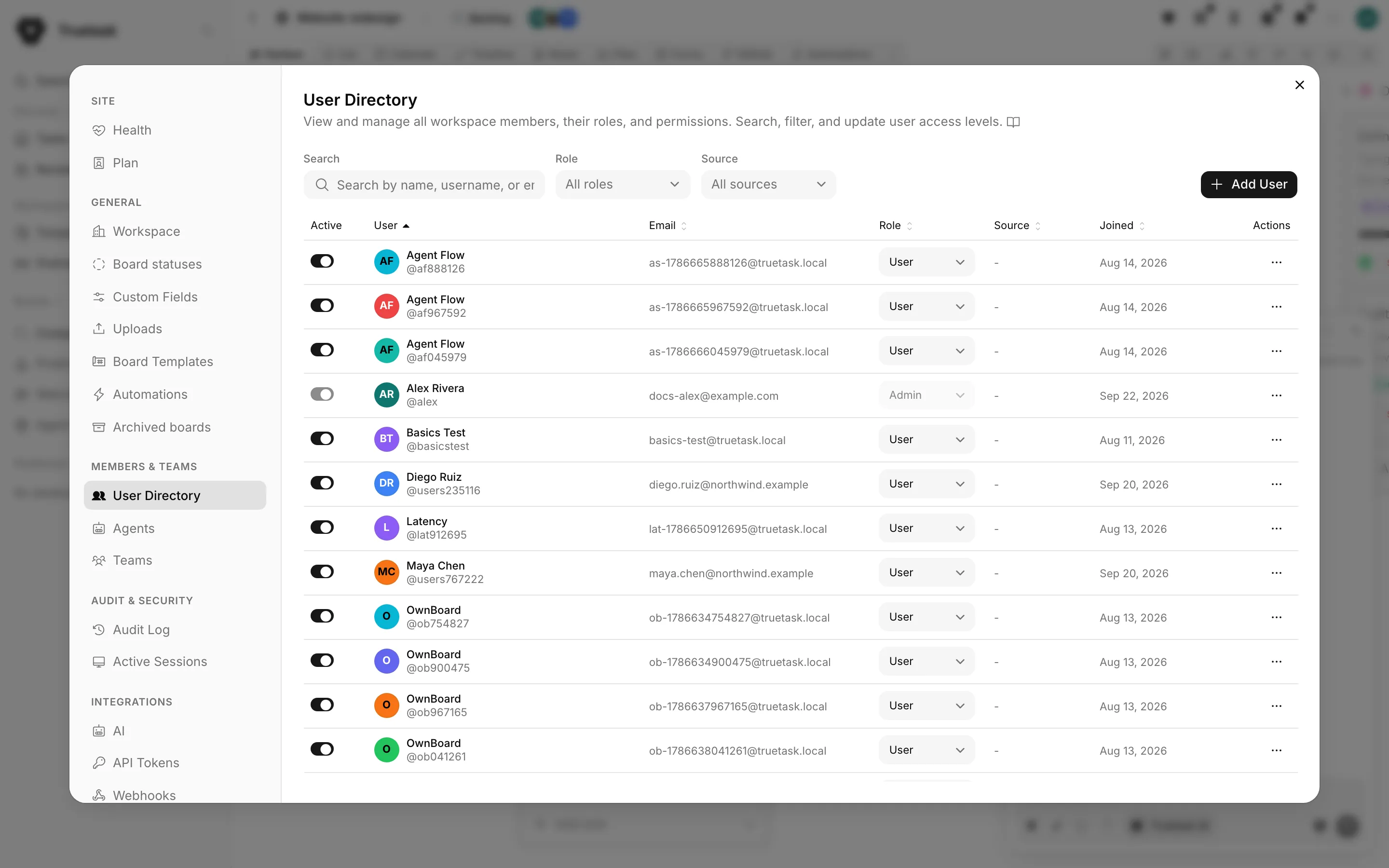The width and height of the screenshot is (1389, 868).
Task: Open Automations settings
Action: [175, 394]
